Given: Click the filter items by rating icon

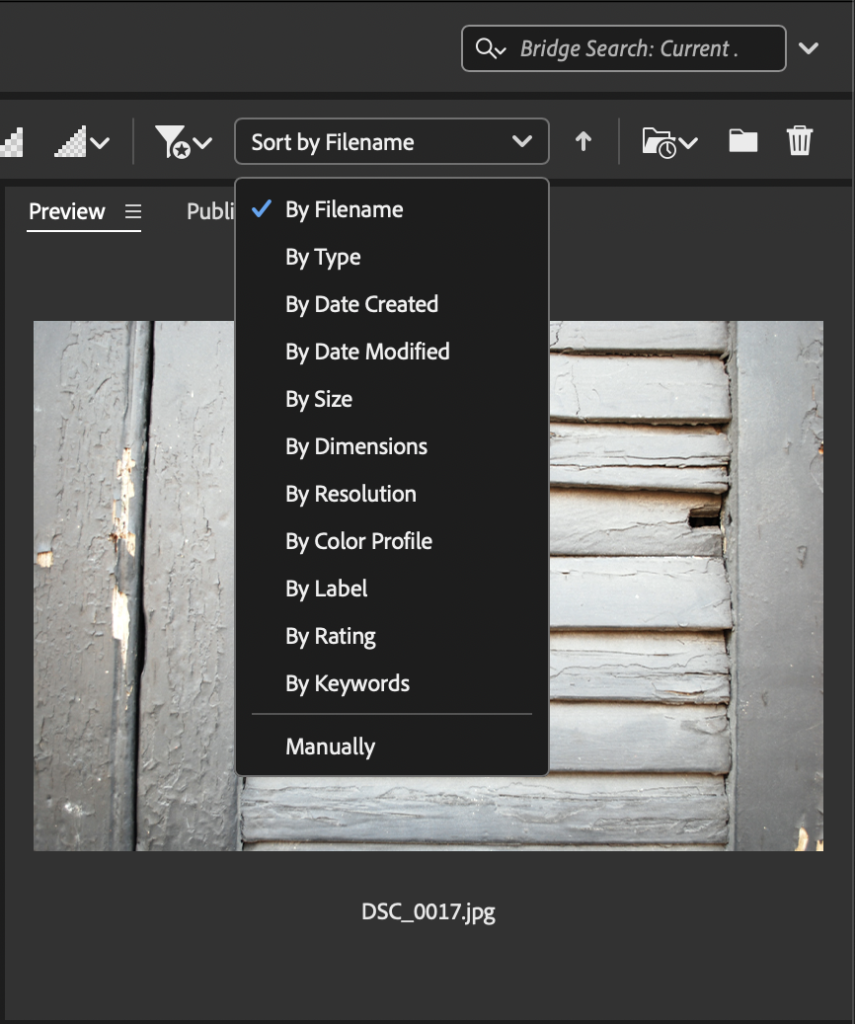Looking at the screenshot, I should coord(183,142).
